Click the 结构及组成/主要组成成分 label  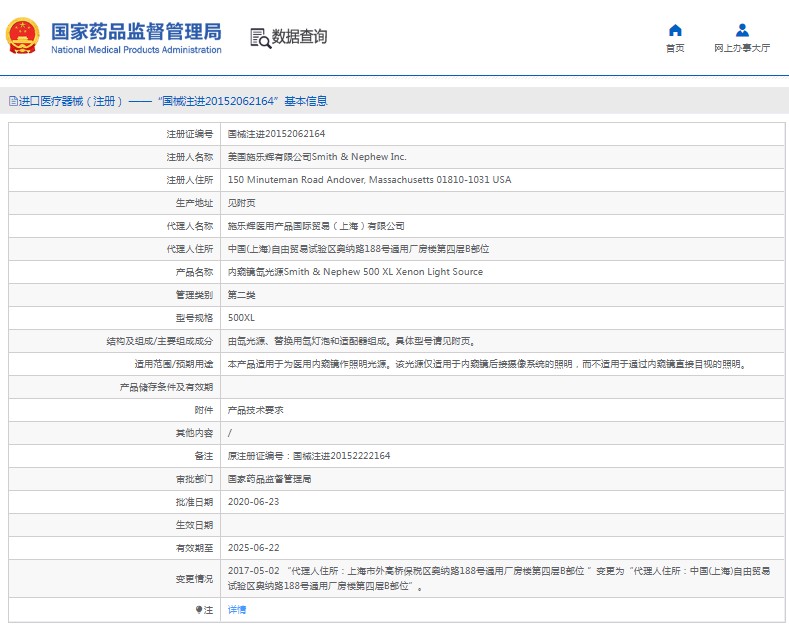pos(160,341)
